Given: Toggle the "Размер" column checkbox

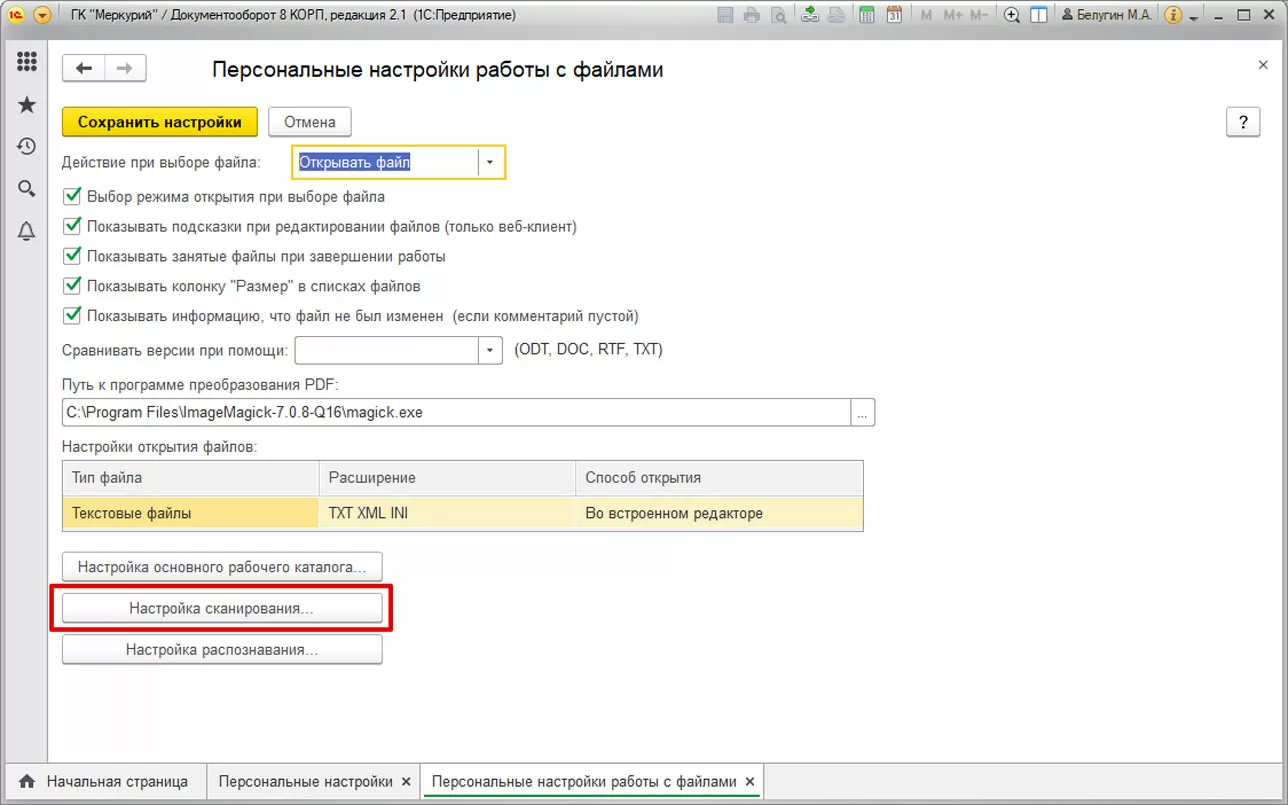Looking at the screenshot, I should (x=72, y=285).
